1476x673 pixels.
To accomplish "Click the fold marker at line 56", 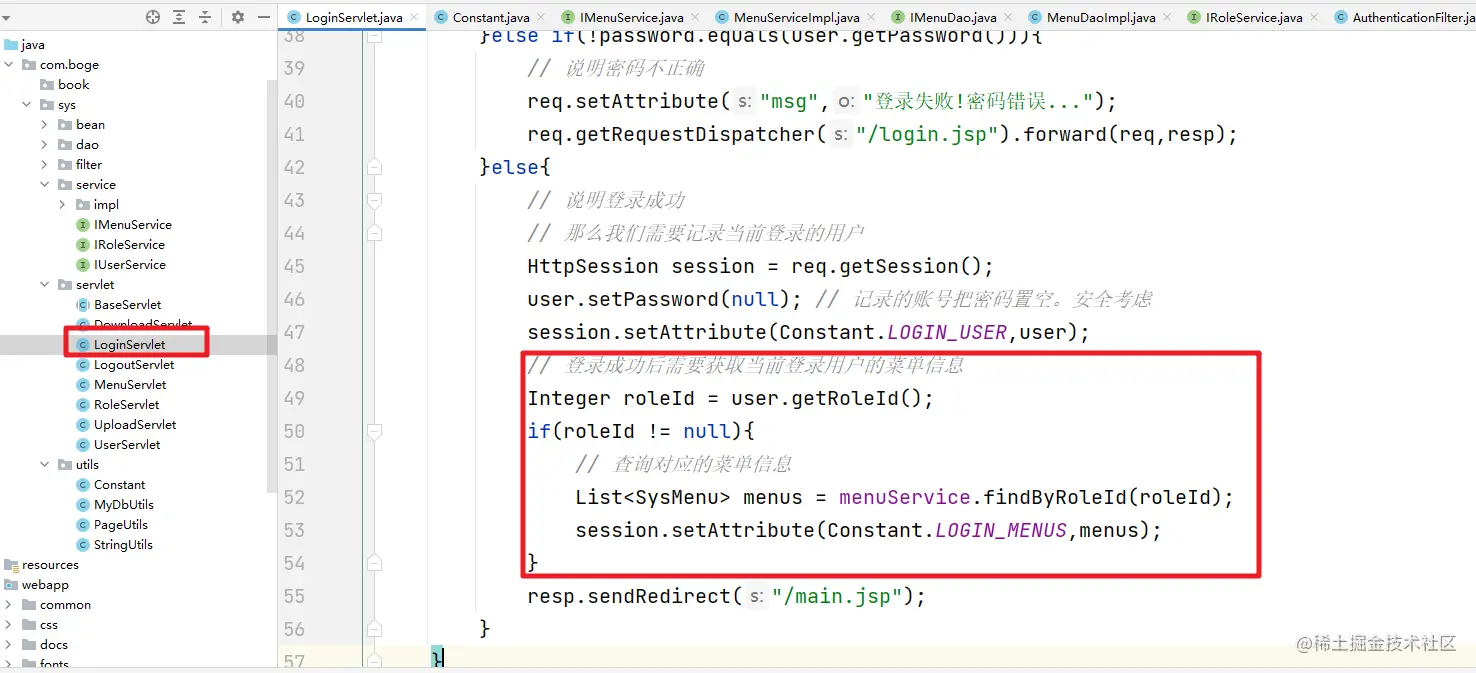I will (374, 629).
